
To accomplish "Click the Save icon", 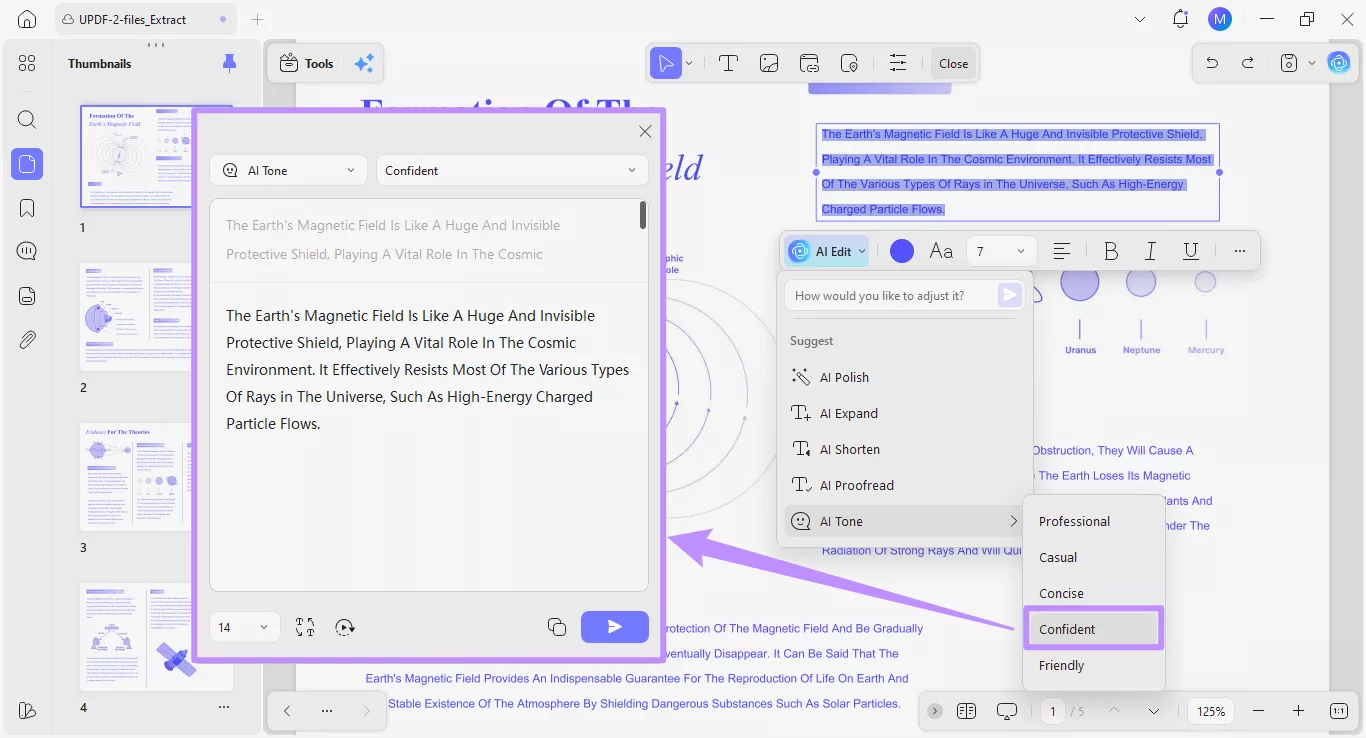I will coord(1289,63).
